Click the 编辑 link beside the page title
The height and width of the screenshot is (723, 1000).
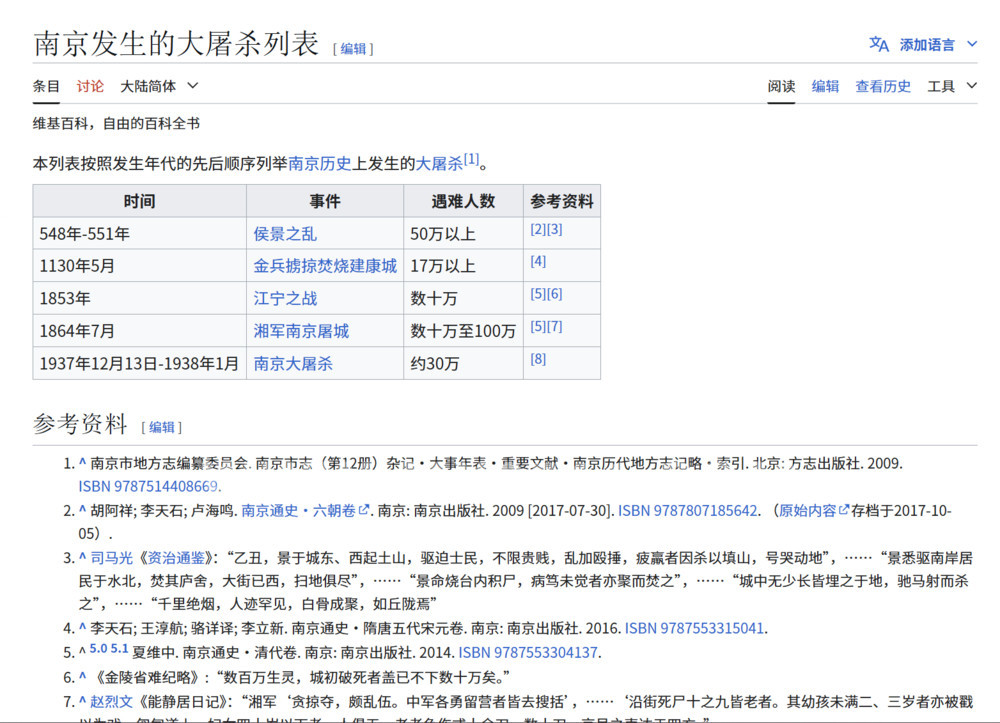pyautogui.click(x=353, y=48)
